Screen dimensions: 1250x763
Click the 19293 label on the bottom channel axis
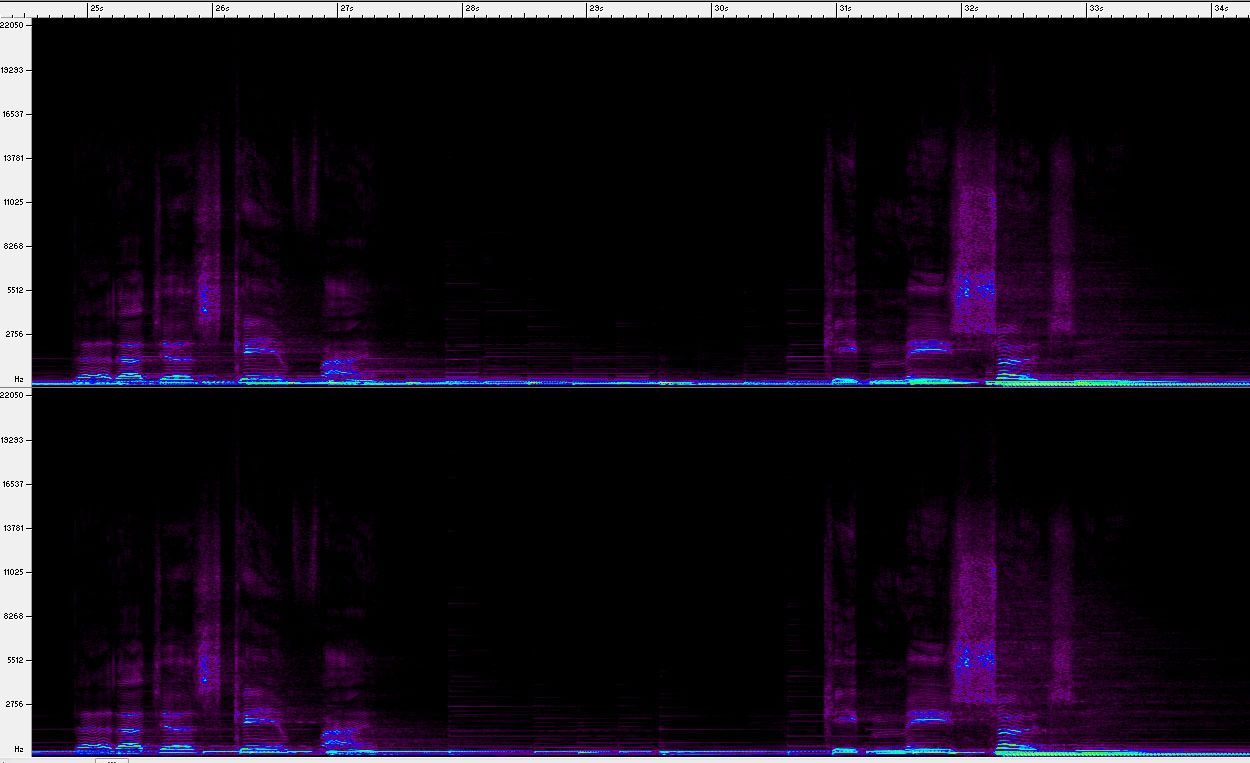(x=14, y=440)
